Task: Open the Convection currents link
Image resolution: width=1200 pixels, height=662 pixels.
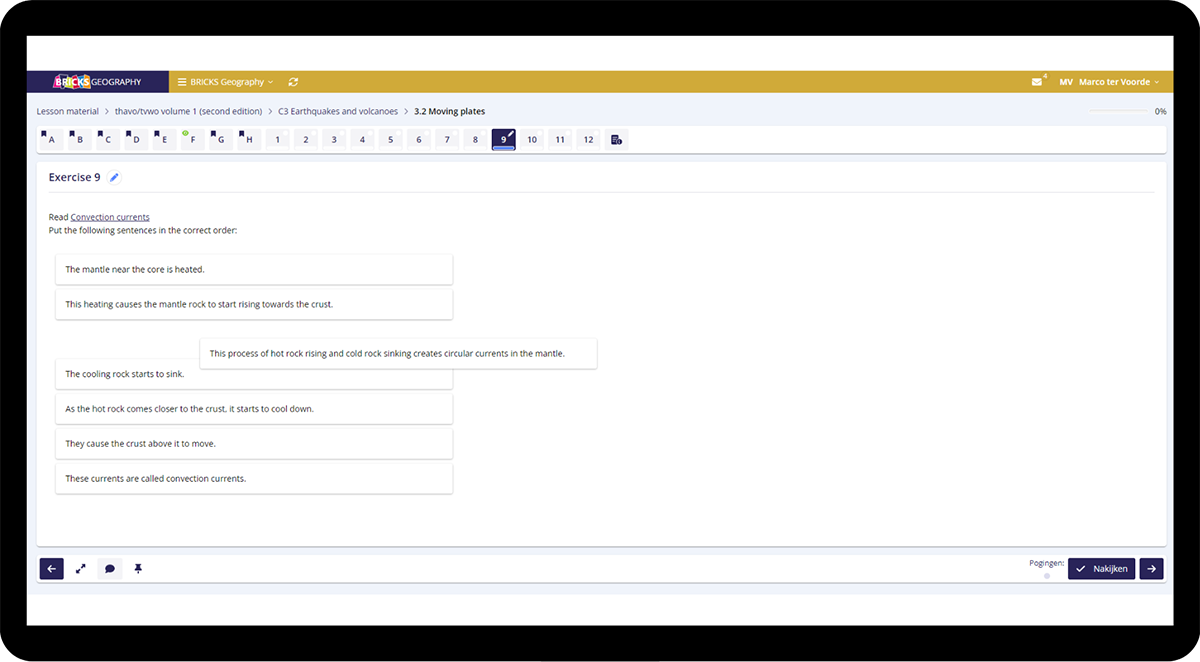Action: click(x=110, y=217)
